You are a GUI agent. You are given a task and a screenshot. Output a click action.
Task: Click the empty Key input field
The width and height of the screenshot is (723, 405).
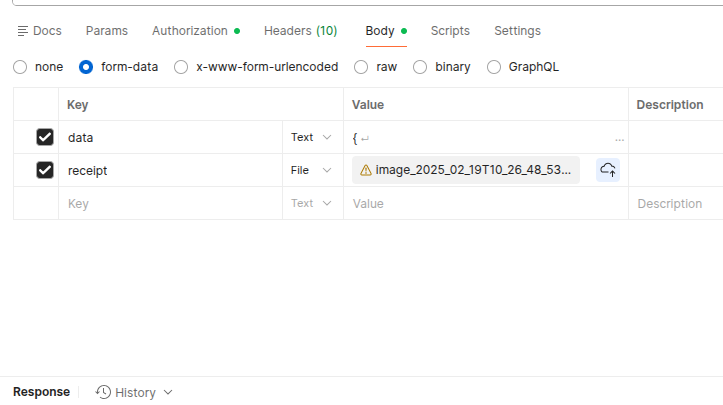170,203
